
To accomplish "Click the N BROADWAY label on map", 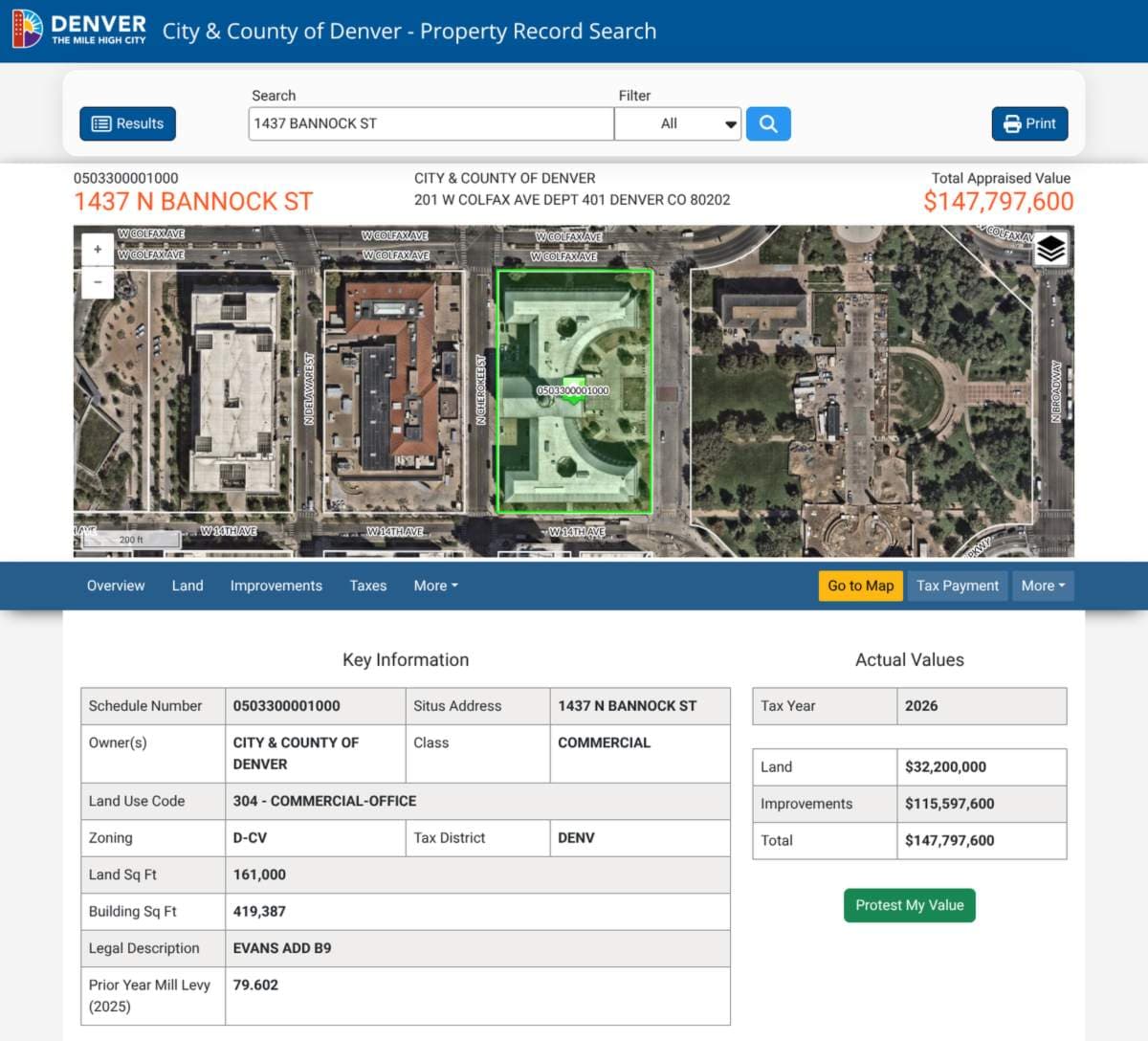I will click(1056, 391).
